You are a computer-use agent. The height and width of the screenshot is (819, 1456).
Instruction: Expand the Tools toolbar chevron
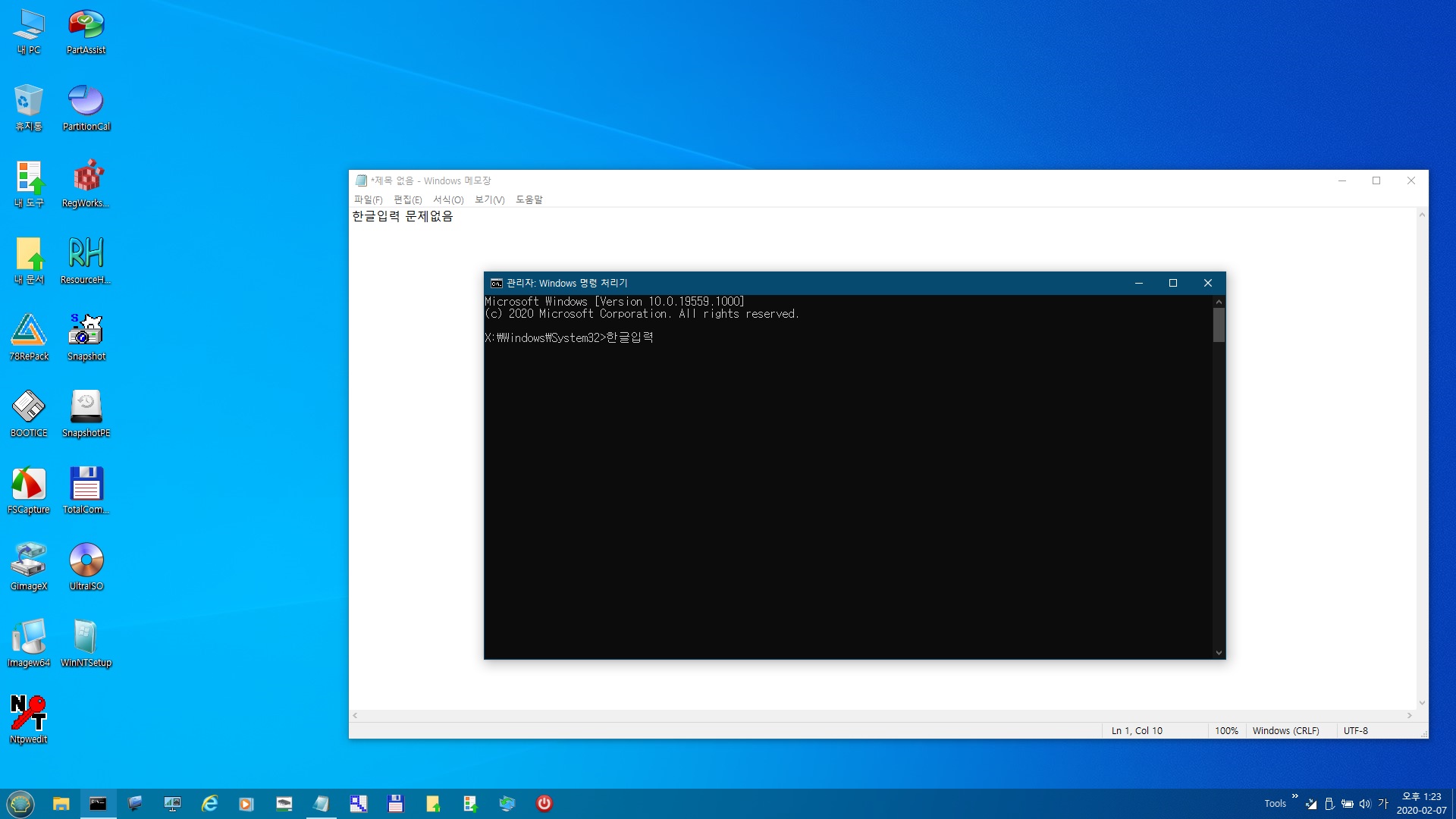tap(1294, 796)
